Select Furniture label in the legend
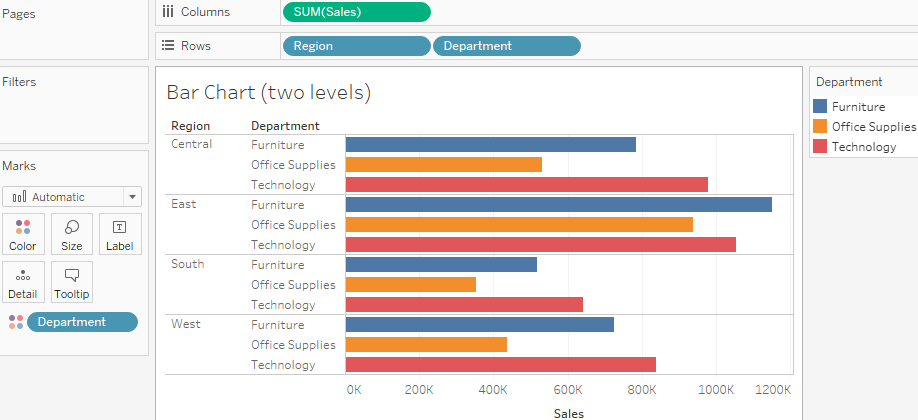The width and height of the screenshot is (918, 420). [x=858, y=107]
